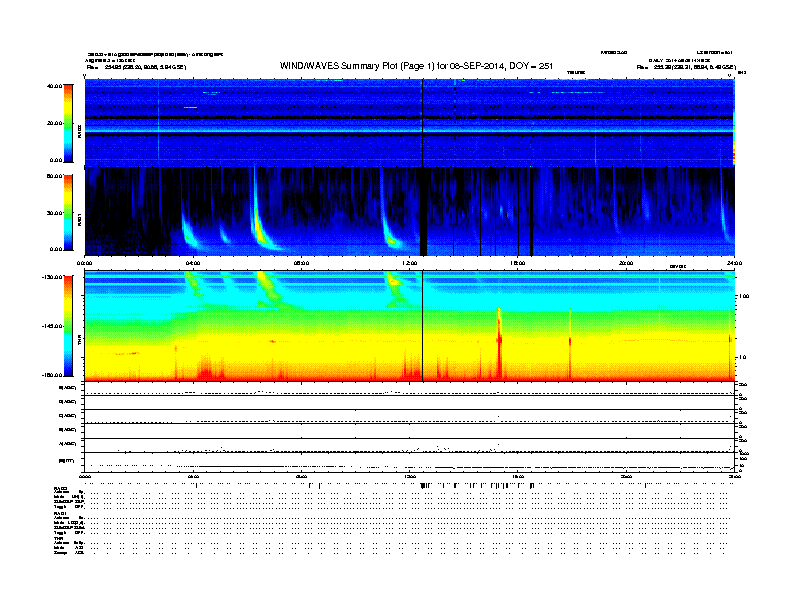
Task: Click the red spike near 18:00 in TNR panel
Action: [570, 344]
